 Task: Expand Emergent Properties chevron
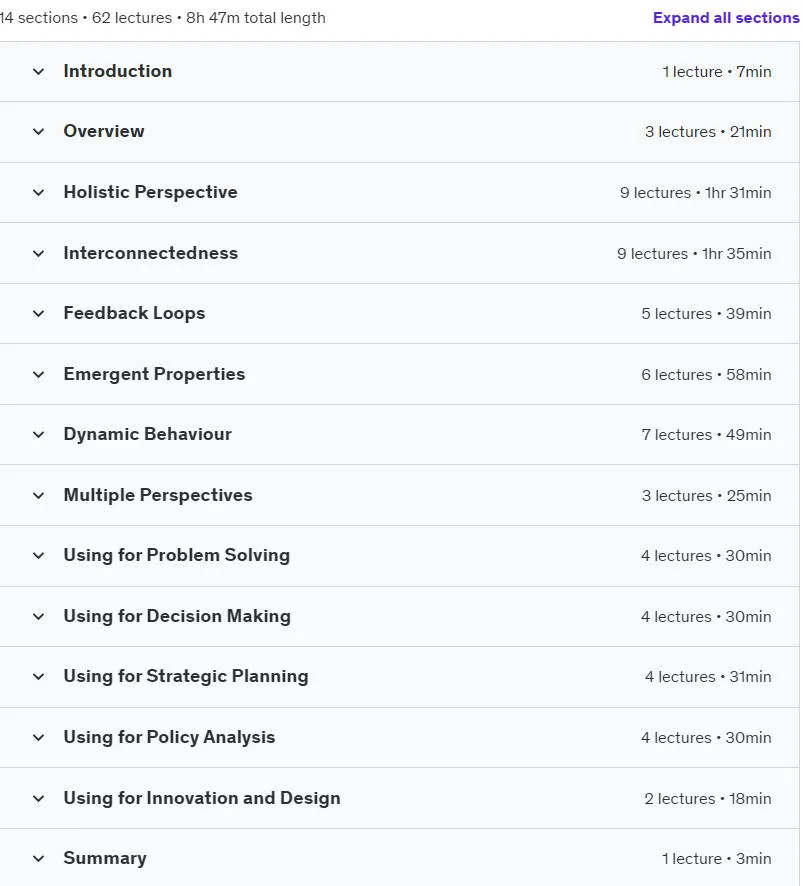coord(38,375)
